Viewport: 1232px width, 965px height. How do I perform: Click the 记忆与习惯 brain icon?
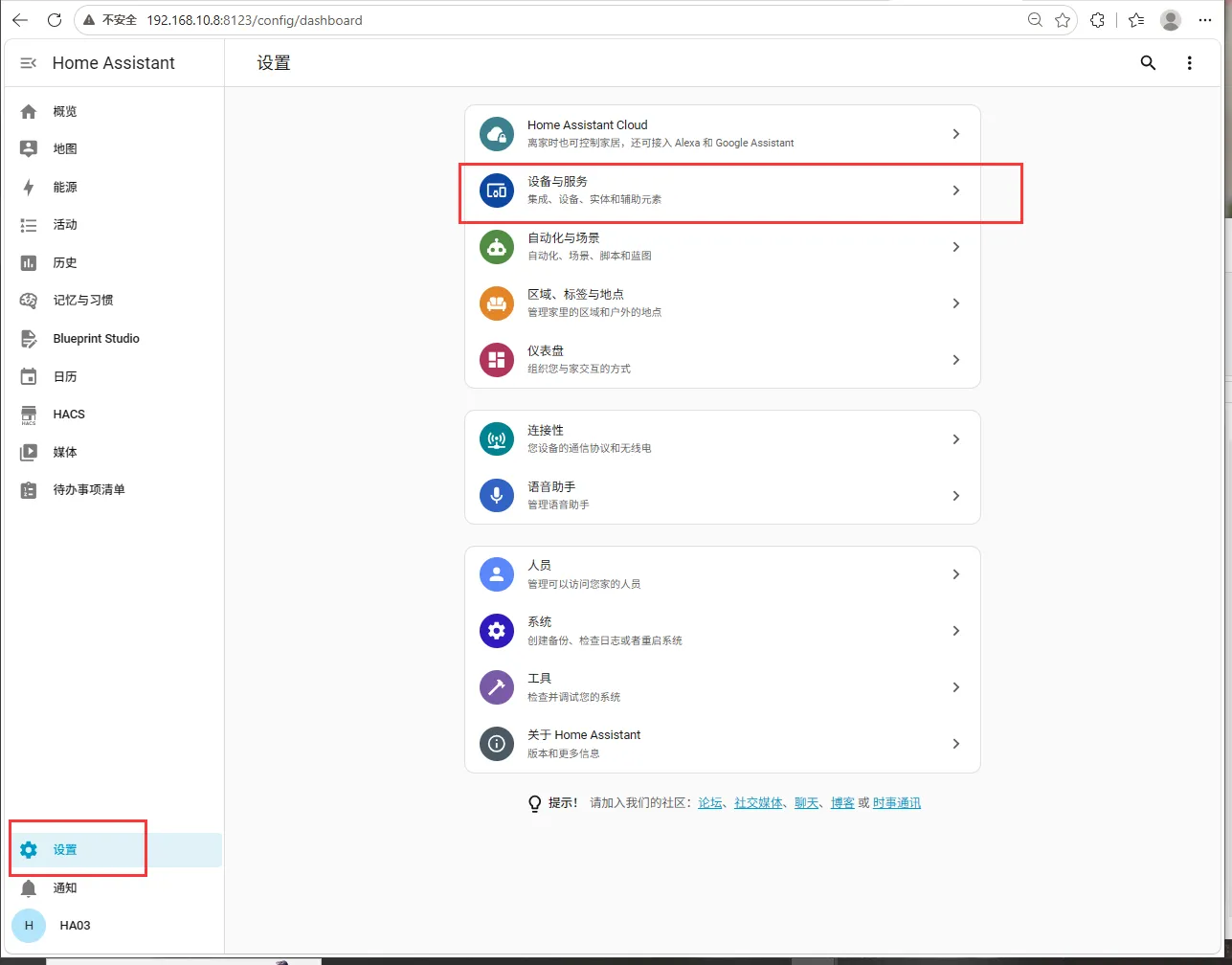click(29, 301)
